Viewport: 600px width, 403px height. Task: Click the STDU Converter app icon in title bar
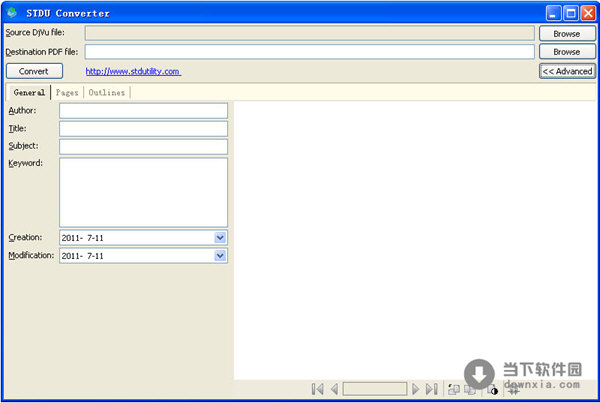click(x=12, y=13)
